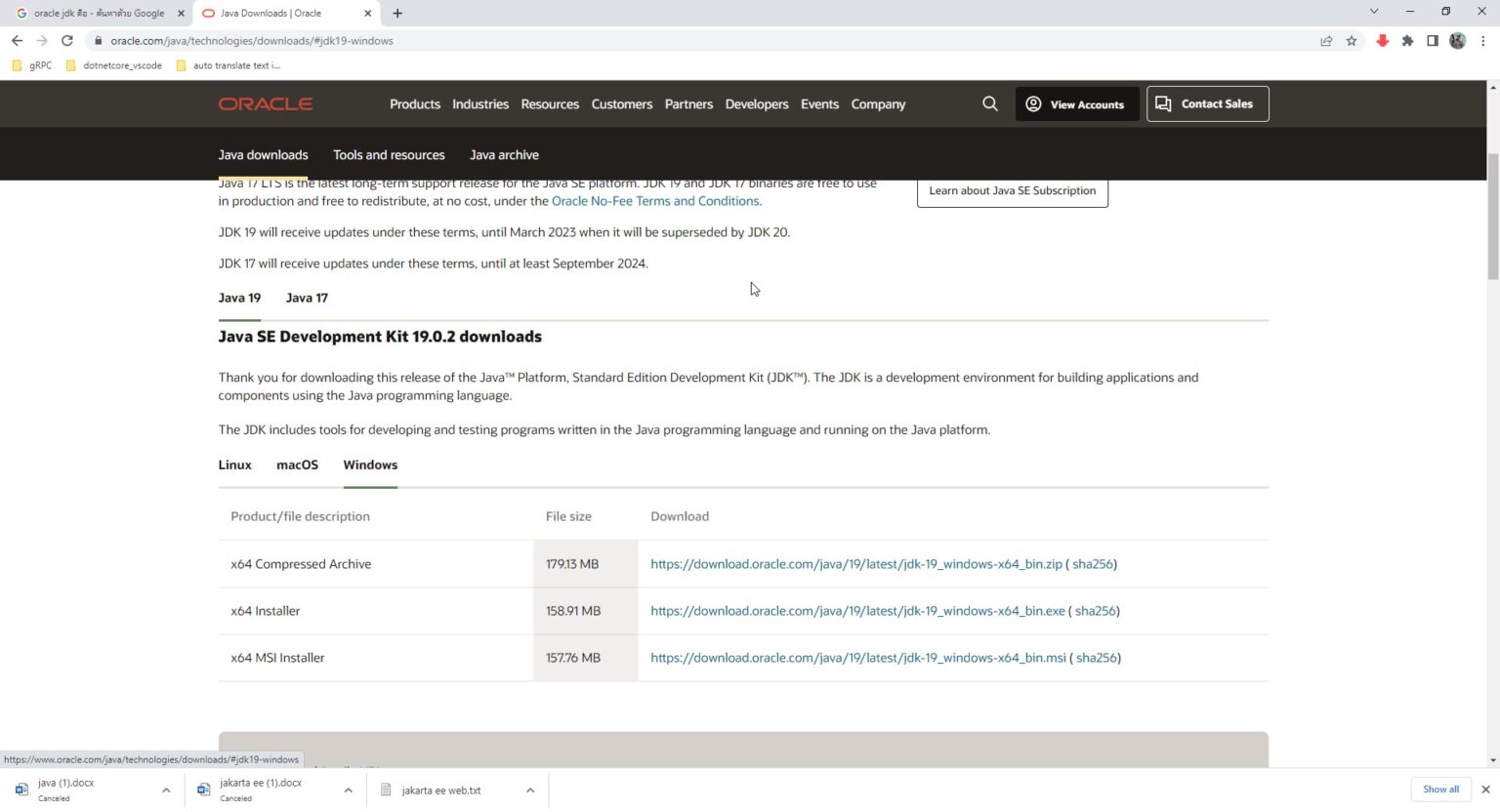Click the share page icon in the address bar
1500x812 pixels.
[1326, 41]
